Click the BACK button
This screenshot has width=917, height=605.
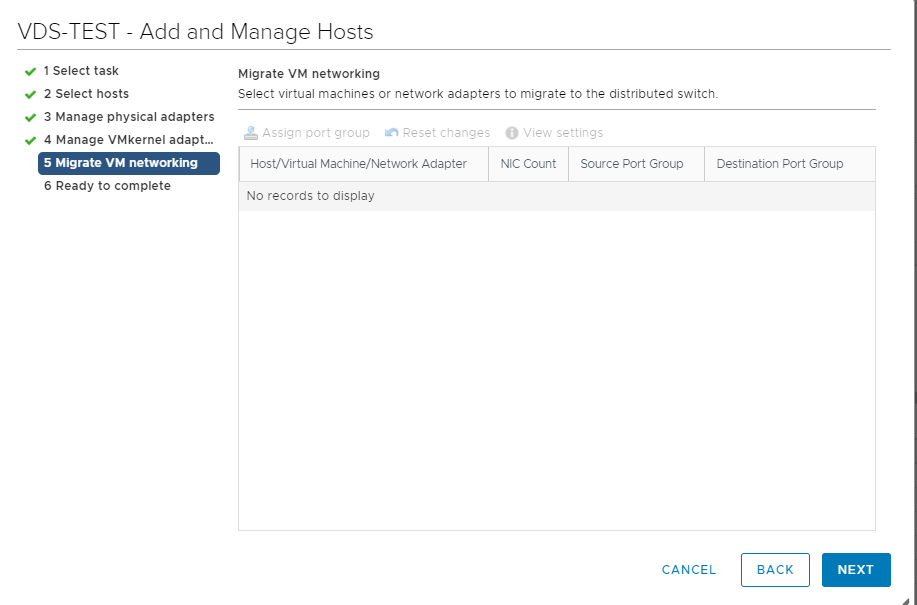click(x=775, y=570)
